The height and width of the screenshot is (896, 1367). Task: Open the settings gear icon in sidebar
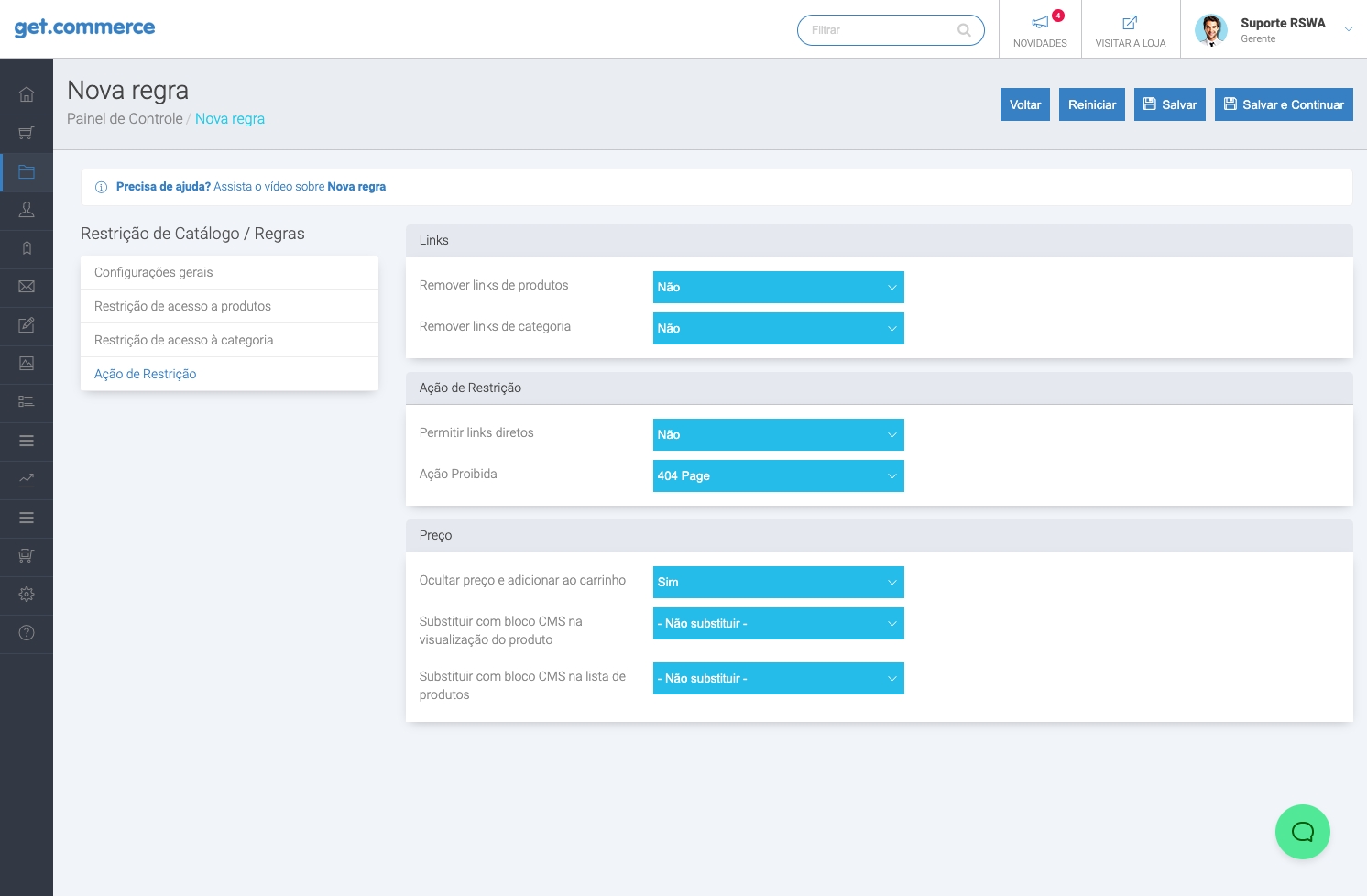click(27, 595)
